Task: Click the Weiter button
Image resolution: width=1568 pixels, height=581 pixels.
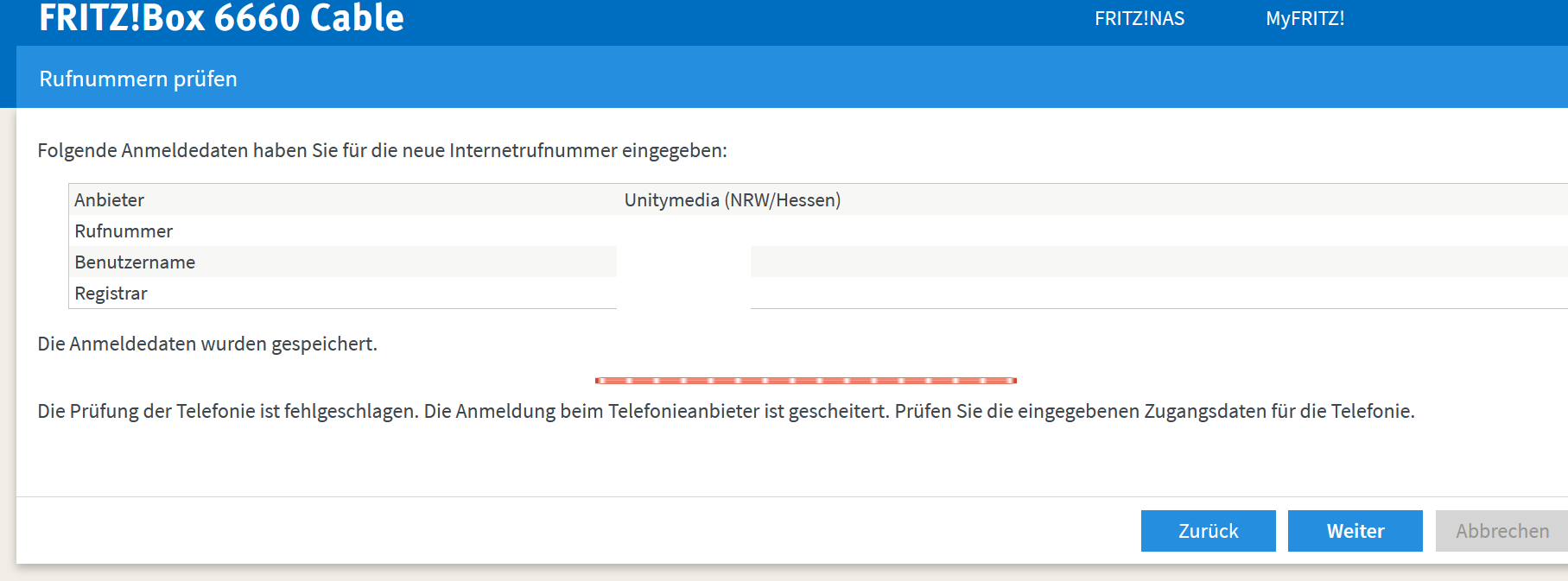Action: click(1355, 531)
